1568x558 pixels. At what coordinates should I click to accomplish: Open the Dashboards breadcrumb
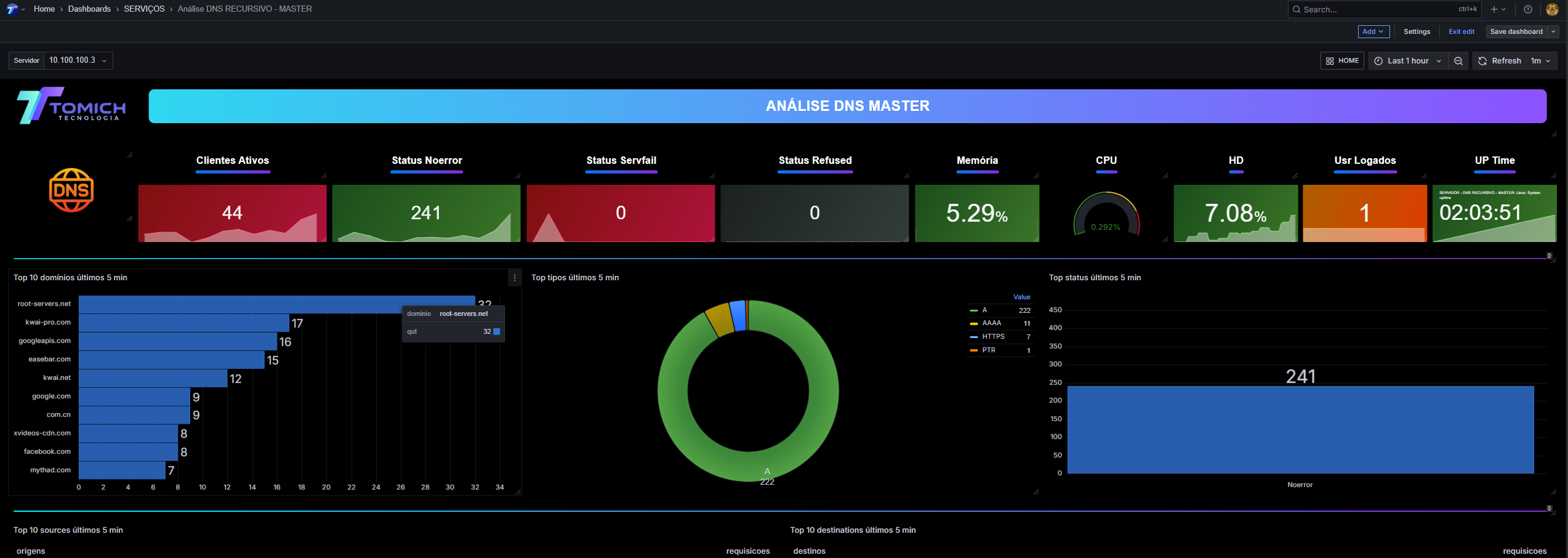pyautogui.click(x=89, y=9)
